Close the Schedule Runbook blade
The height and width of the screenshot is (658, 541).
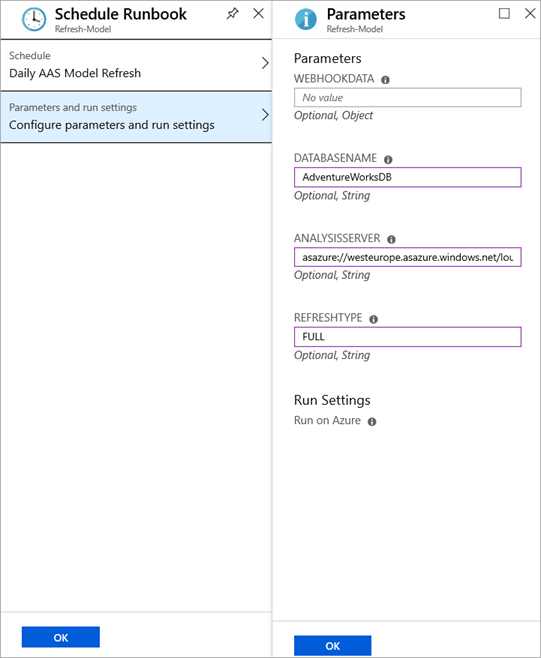click(x=259, y=13)
